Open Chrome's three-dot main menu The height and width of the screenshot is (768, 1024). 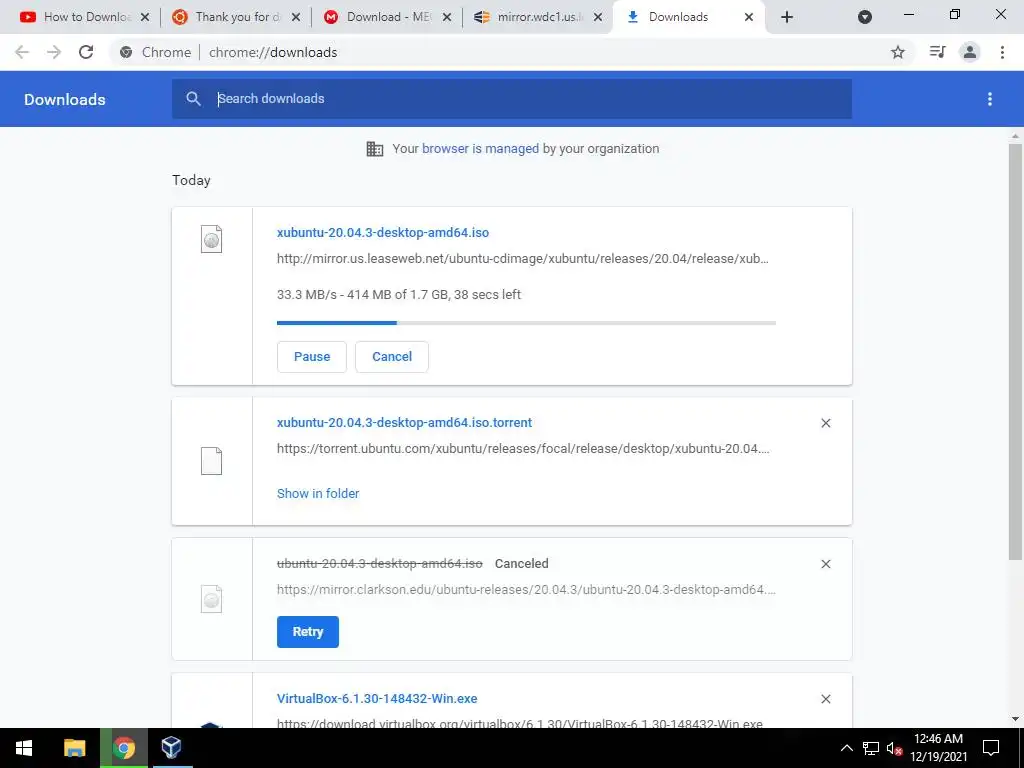point(1002,52)
